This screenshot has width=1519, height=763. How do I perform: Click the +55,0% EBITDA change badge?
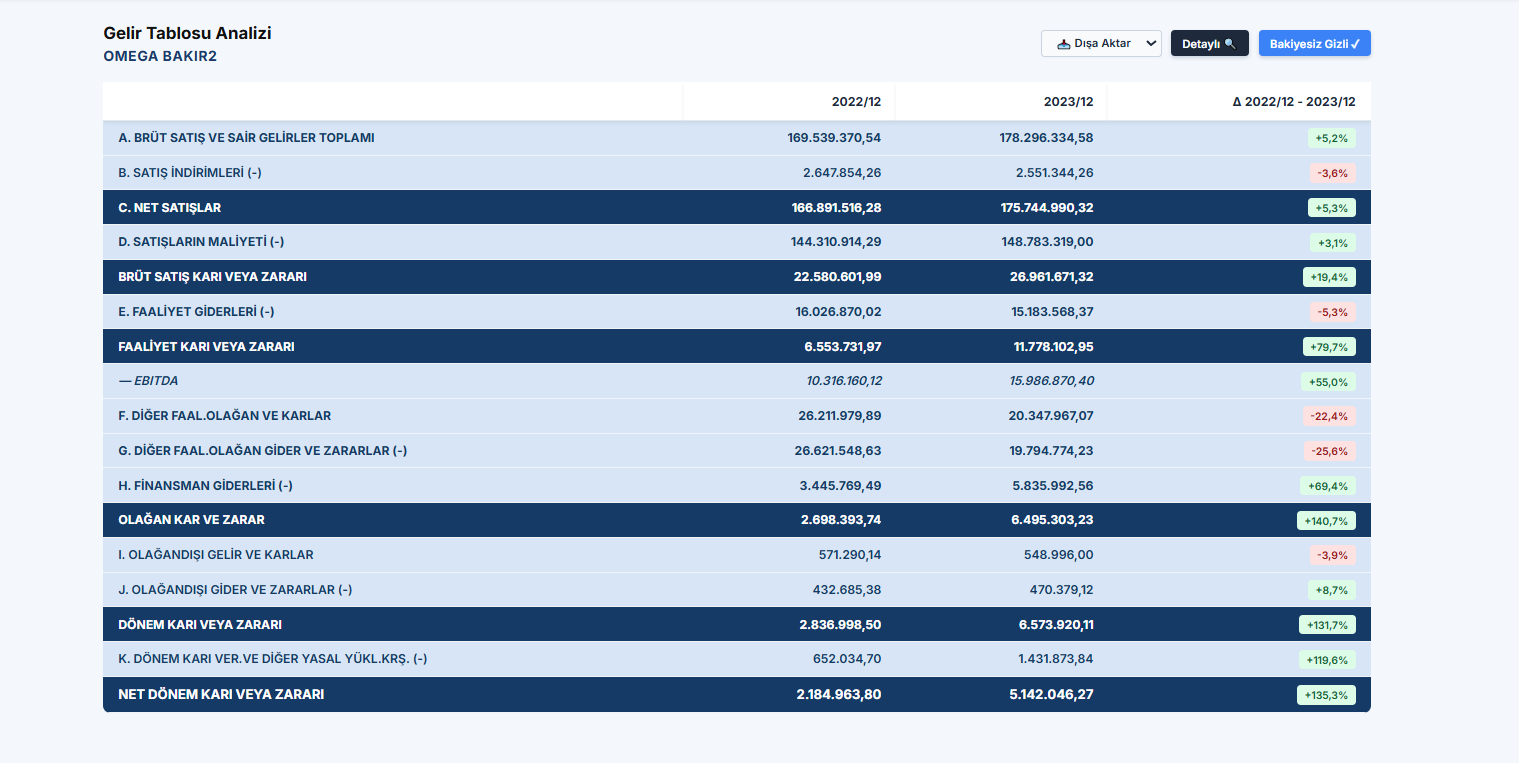1329,382
